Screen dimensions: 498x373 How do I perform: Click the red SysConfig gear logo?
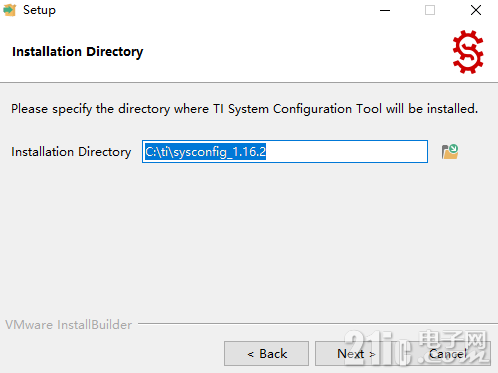tap(468, 52)
